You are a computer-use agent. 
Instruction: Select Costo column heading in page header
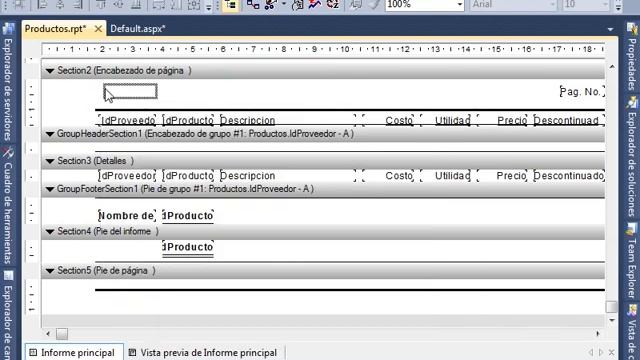[x=388, y=120]
